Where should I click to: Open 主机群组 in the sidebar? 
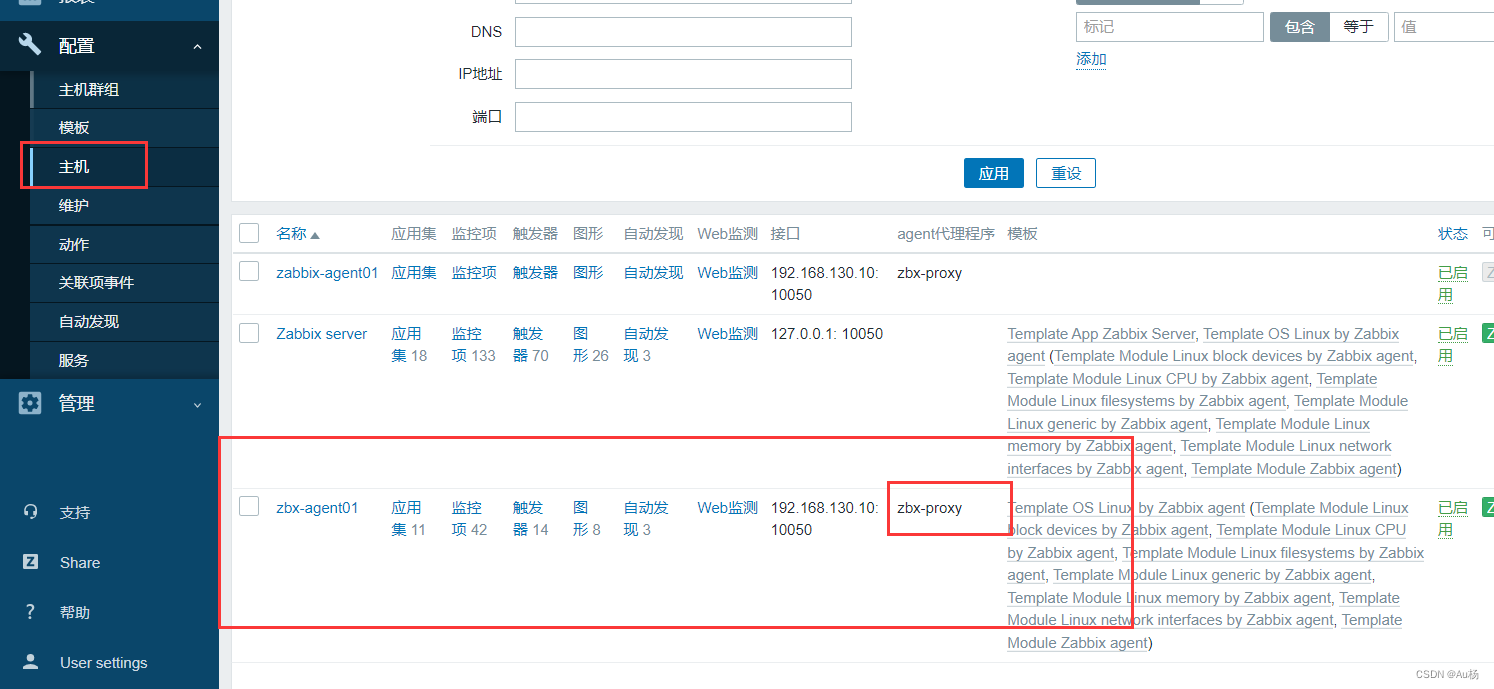[x=125, y=89]
